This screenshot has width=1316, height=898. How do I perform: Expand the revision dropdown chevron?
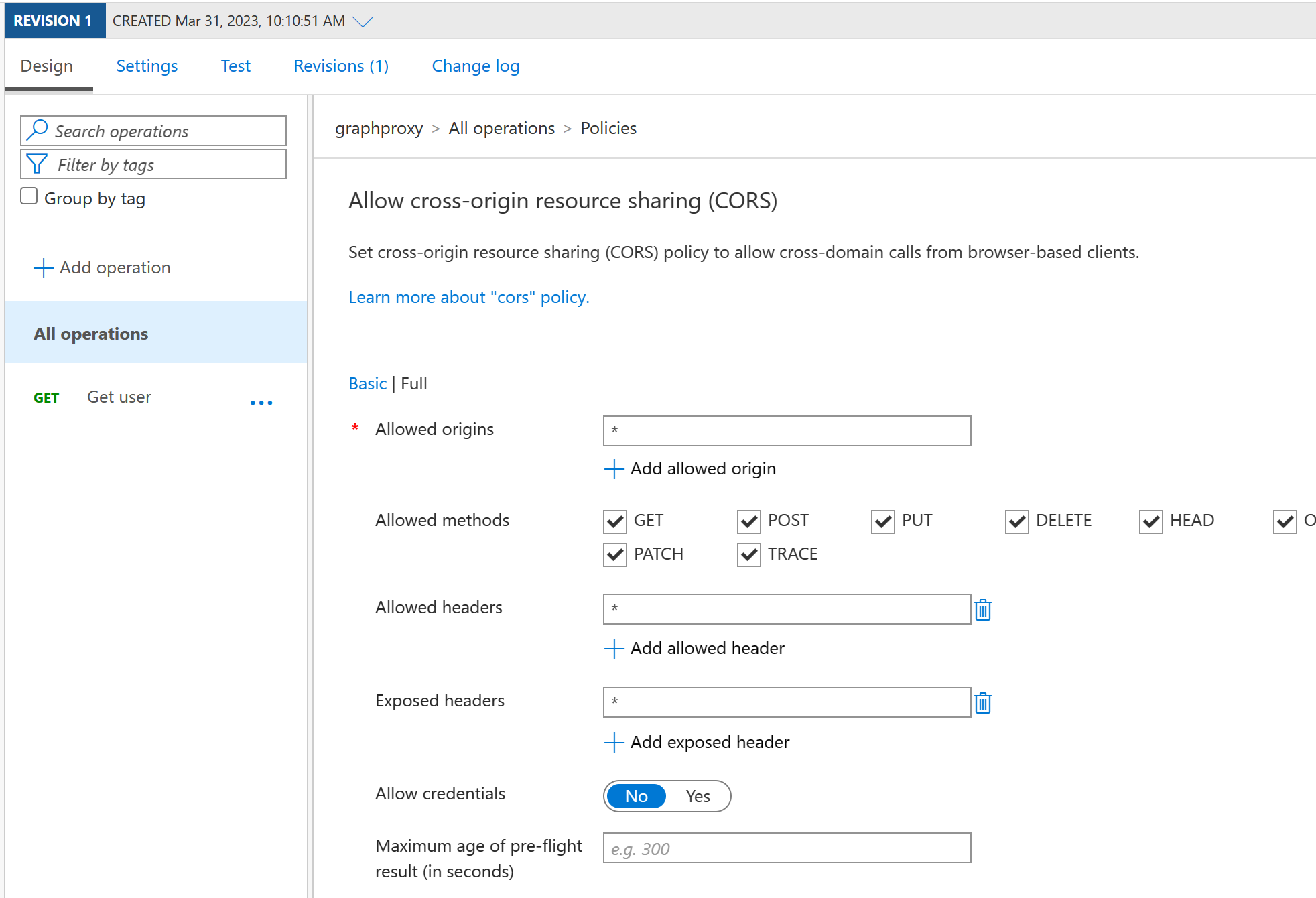(363, 21)
